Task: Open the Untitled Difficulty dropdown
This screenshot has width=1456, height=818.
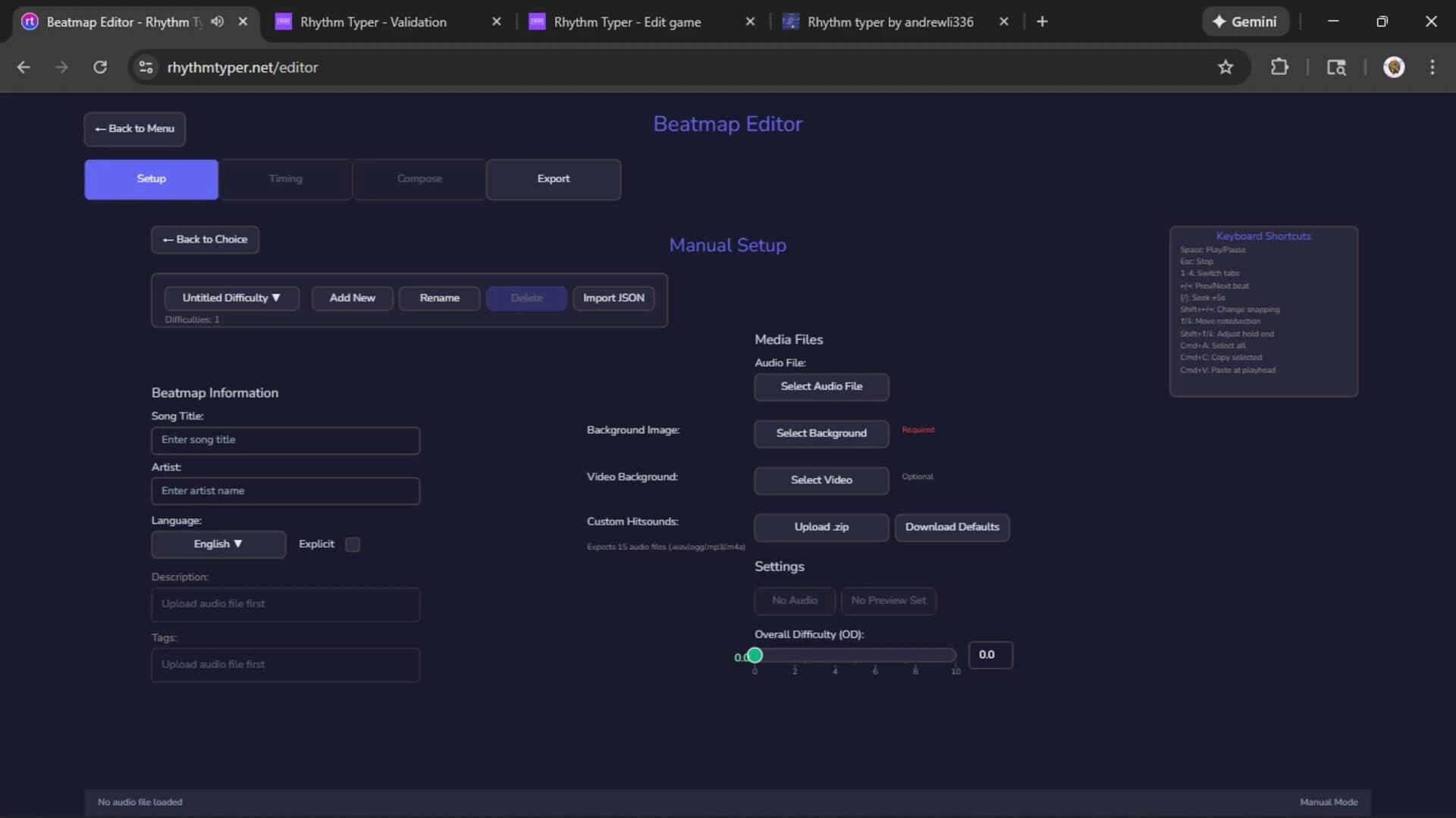Action: tap(231, 298)
